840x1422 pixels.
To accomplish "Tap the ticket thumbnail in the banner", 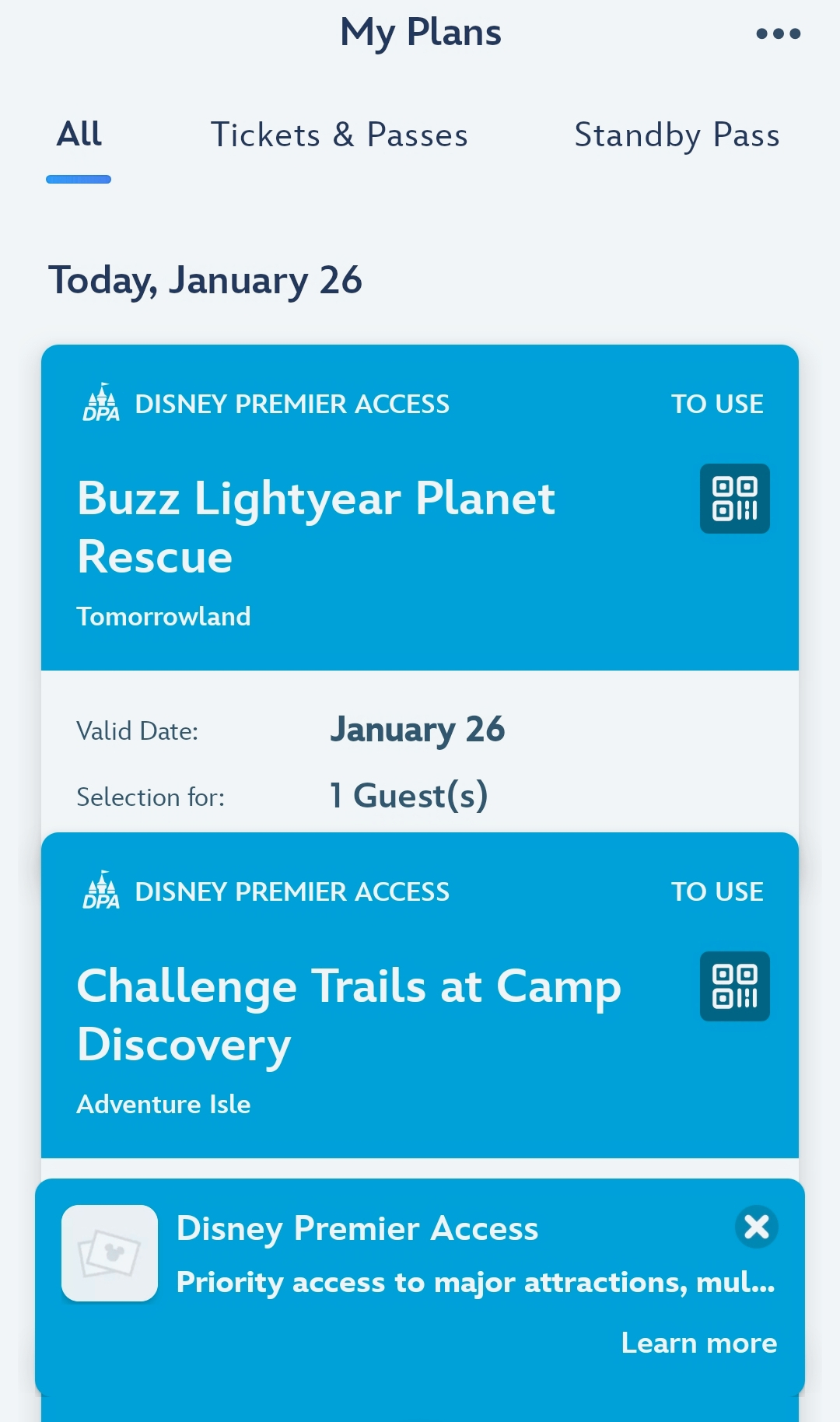I will tap(110, 1252).
